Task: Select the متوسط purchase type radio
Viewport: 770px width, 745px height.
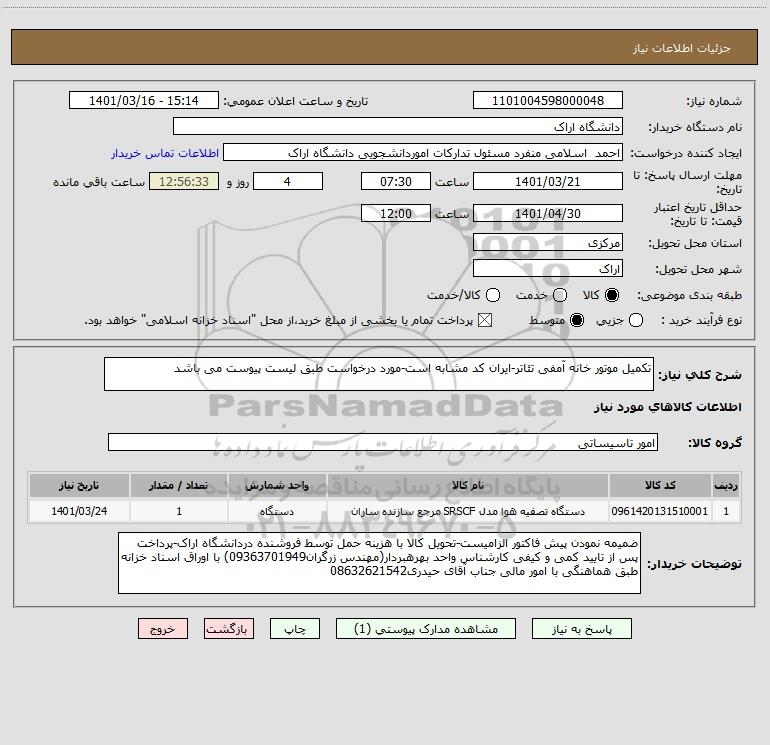Action: pyautogui.click(x=577, y=321)
